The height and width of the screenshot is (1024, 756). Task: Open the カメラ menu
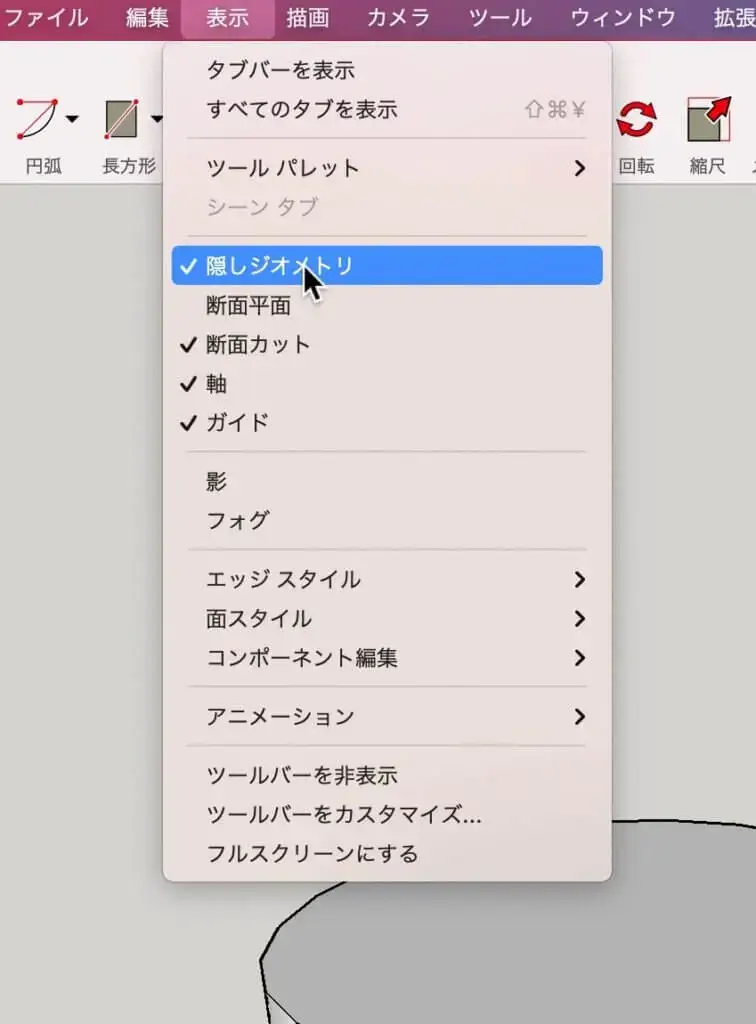398,18
